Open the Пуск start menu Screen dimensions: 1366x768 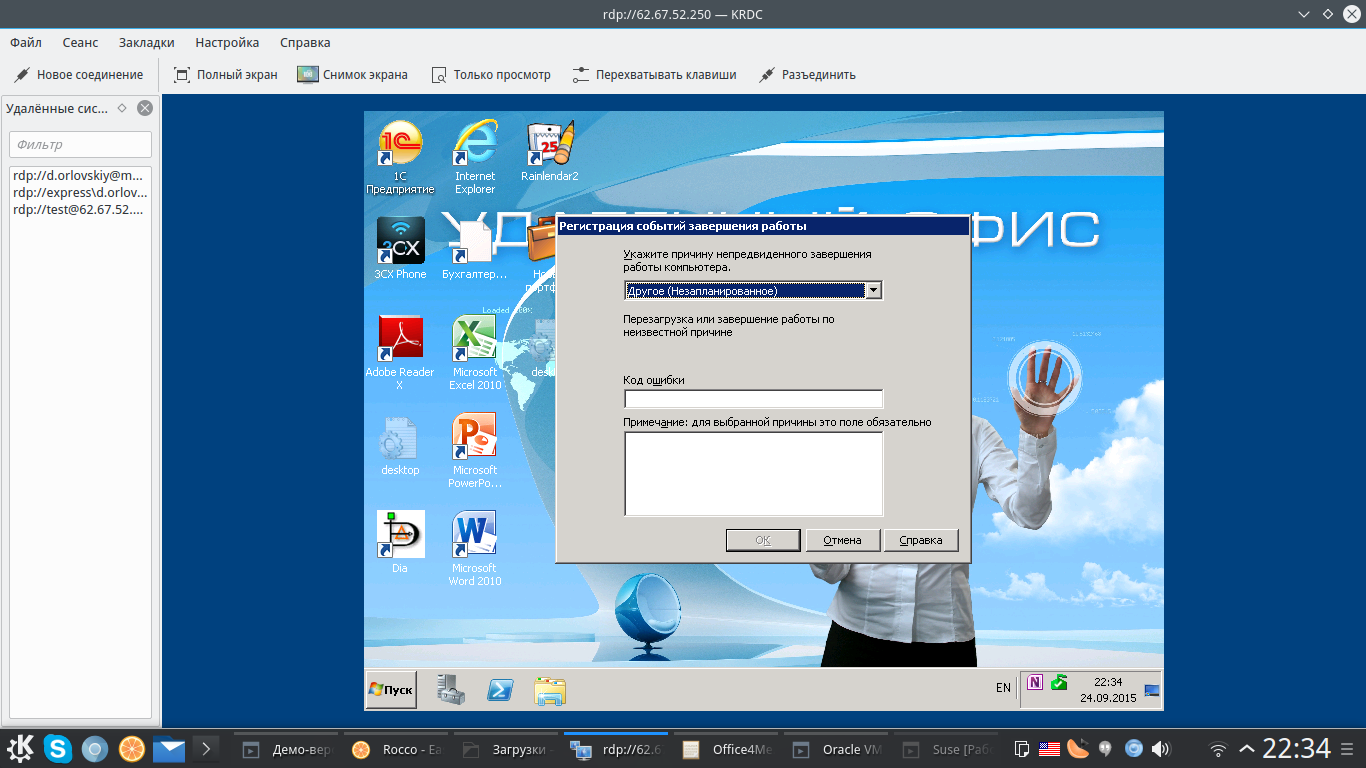tap(391, 689)
